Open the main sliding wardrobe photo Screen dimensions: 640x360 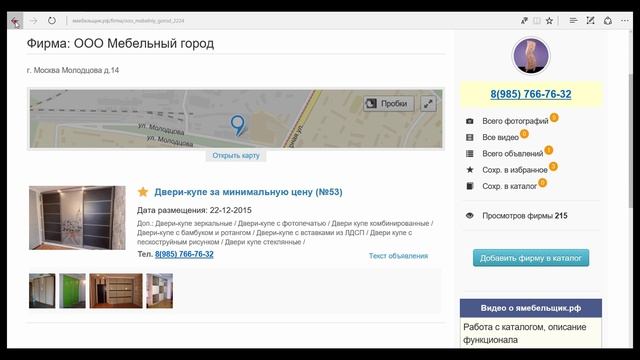pos(77,218)
